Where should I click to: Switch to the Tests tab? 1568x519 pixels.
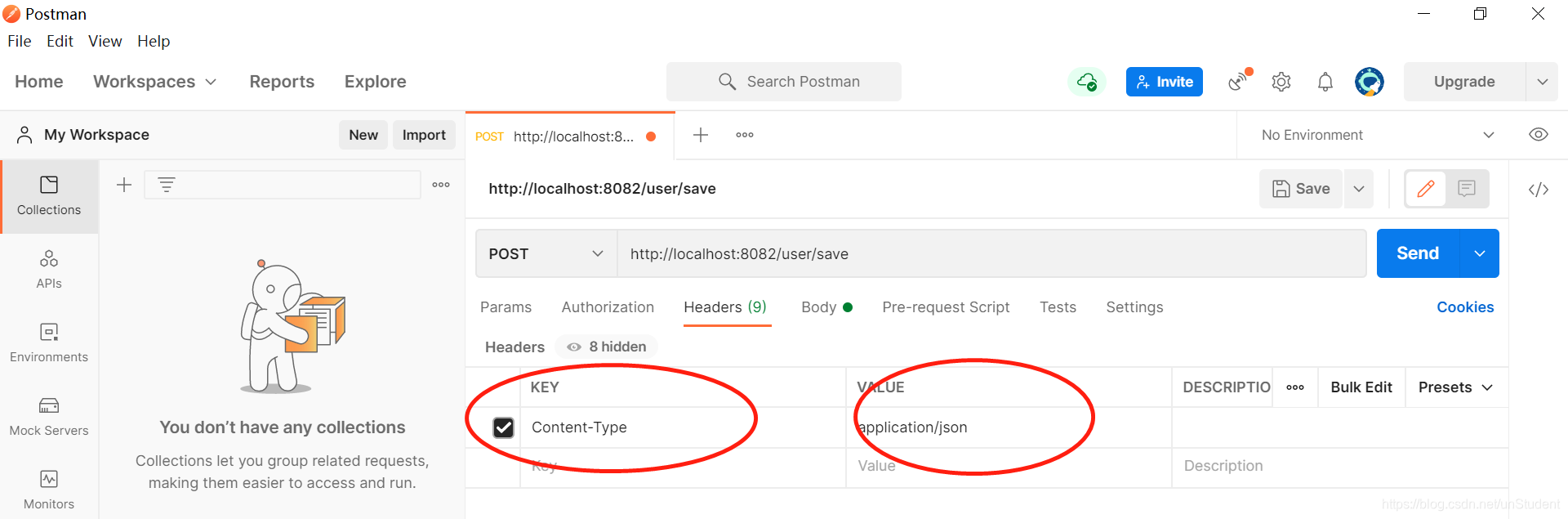point(1058,307)
